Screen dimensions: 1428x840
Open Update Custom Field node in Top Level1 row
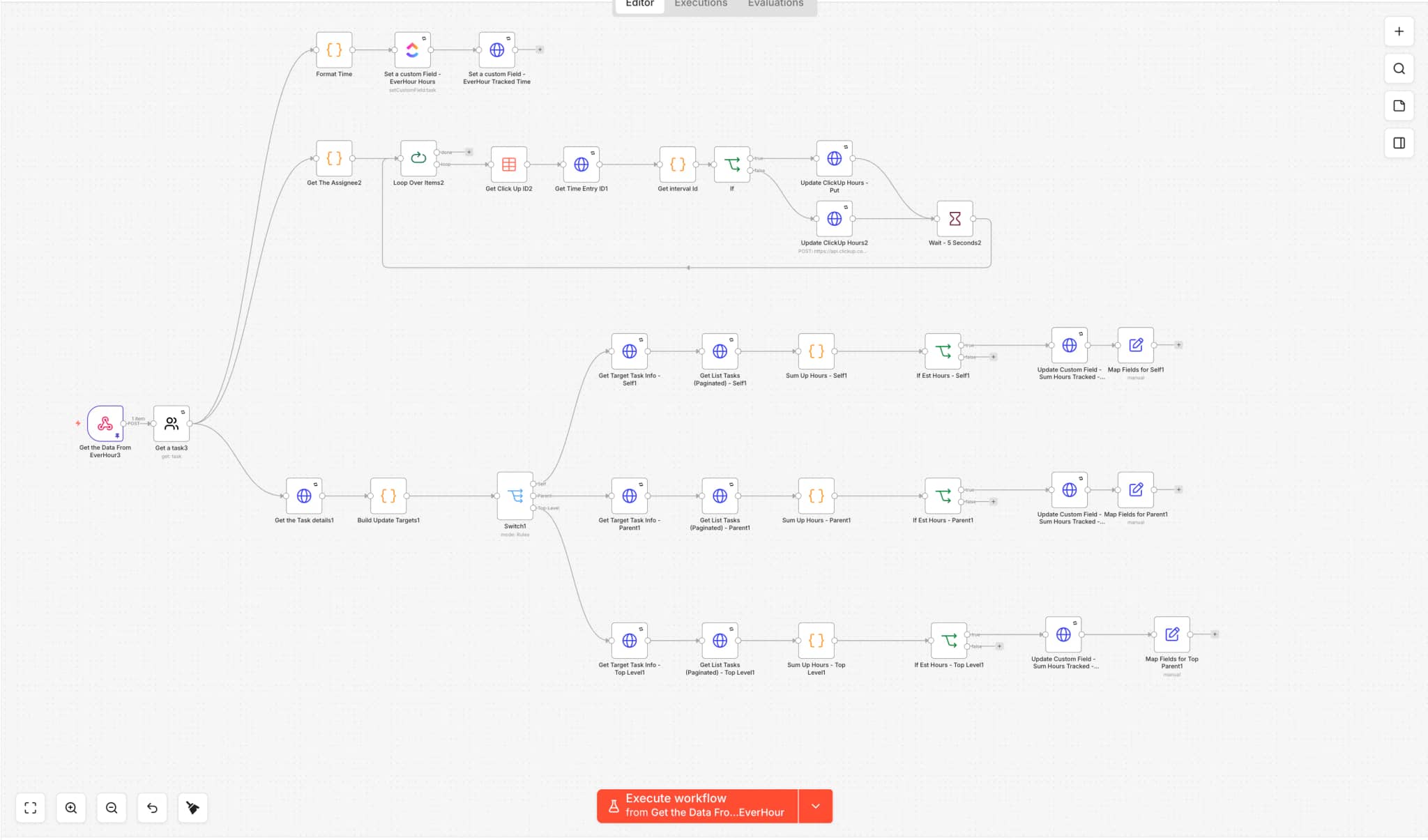coord(1063,634)
